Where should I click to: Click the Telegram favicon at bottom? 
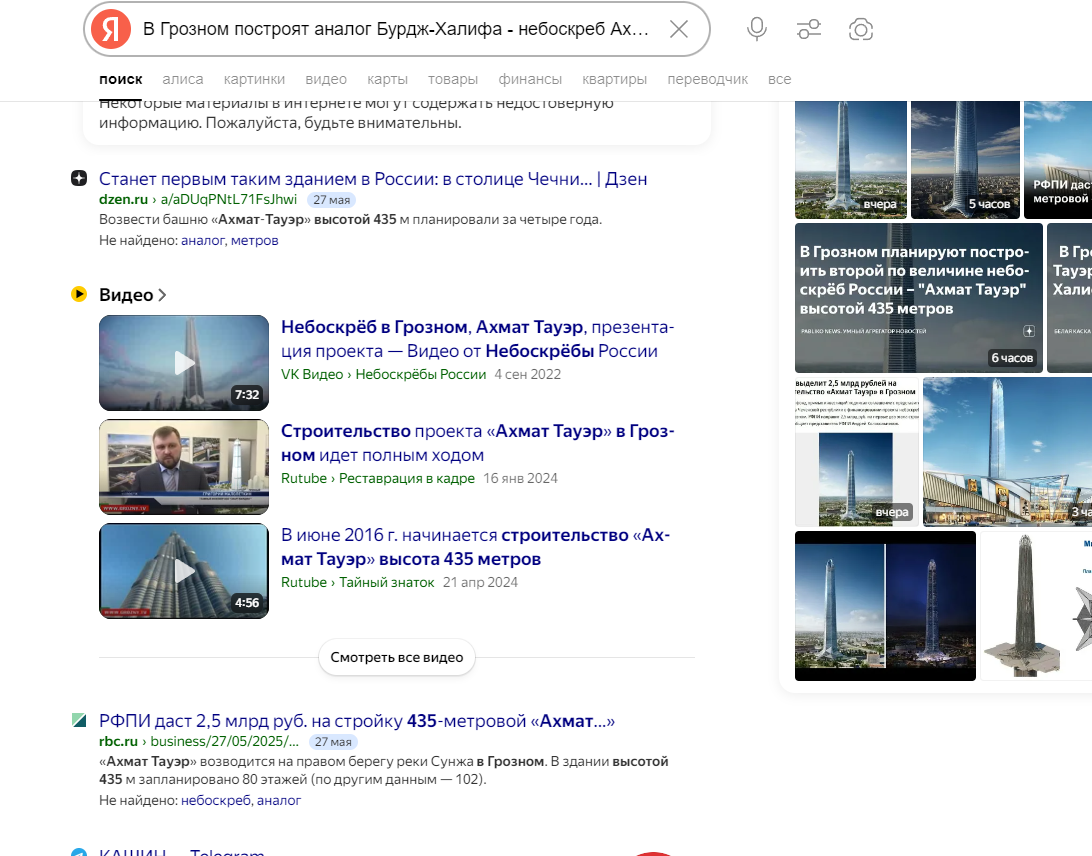(x=79, y=853)
